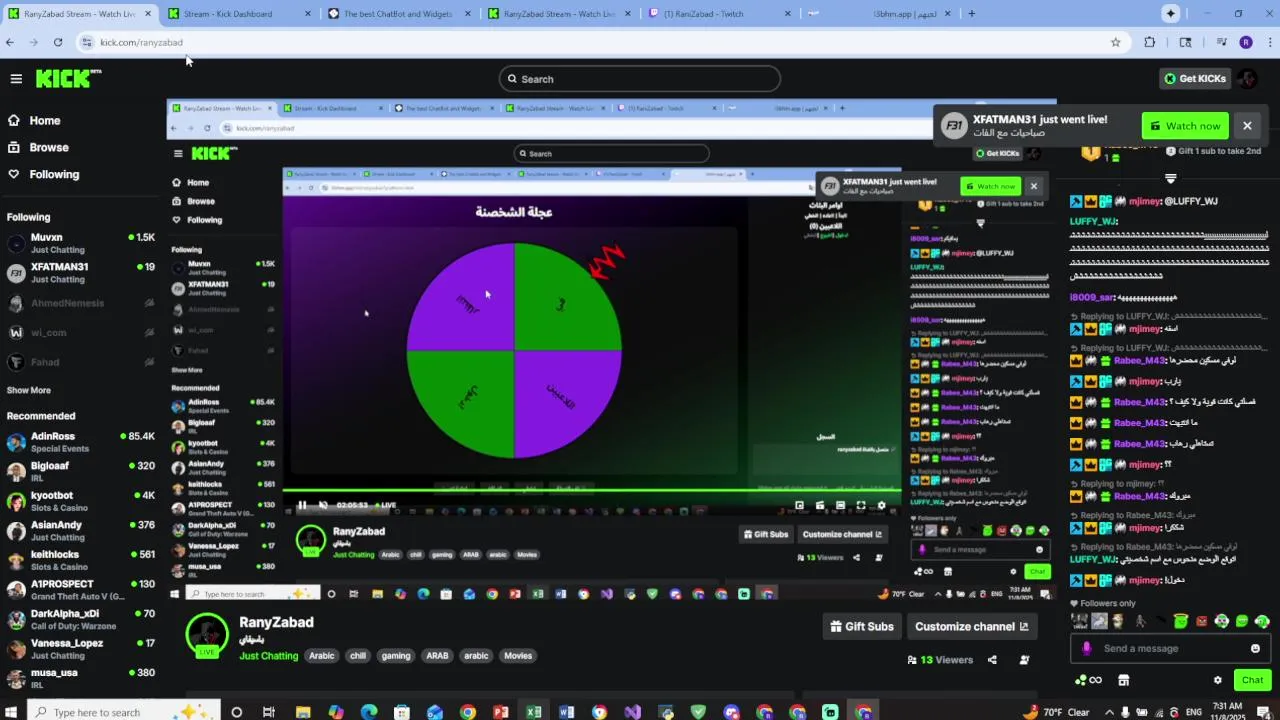This screenshot has height=720, width=1280.
Task: Open DarkAlpha_xDi recommended channel
Action: tap(80, 619)
